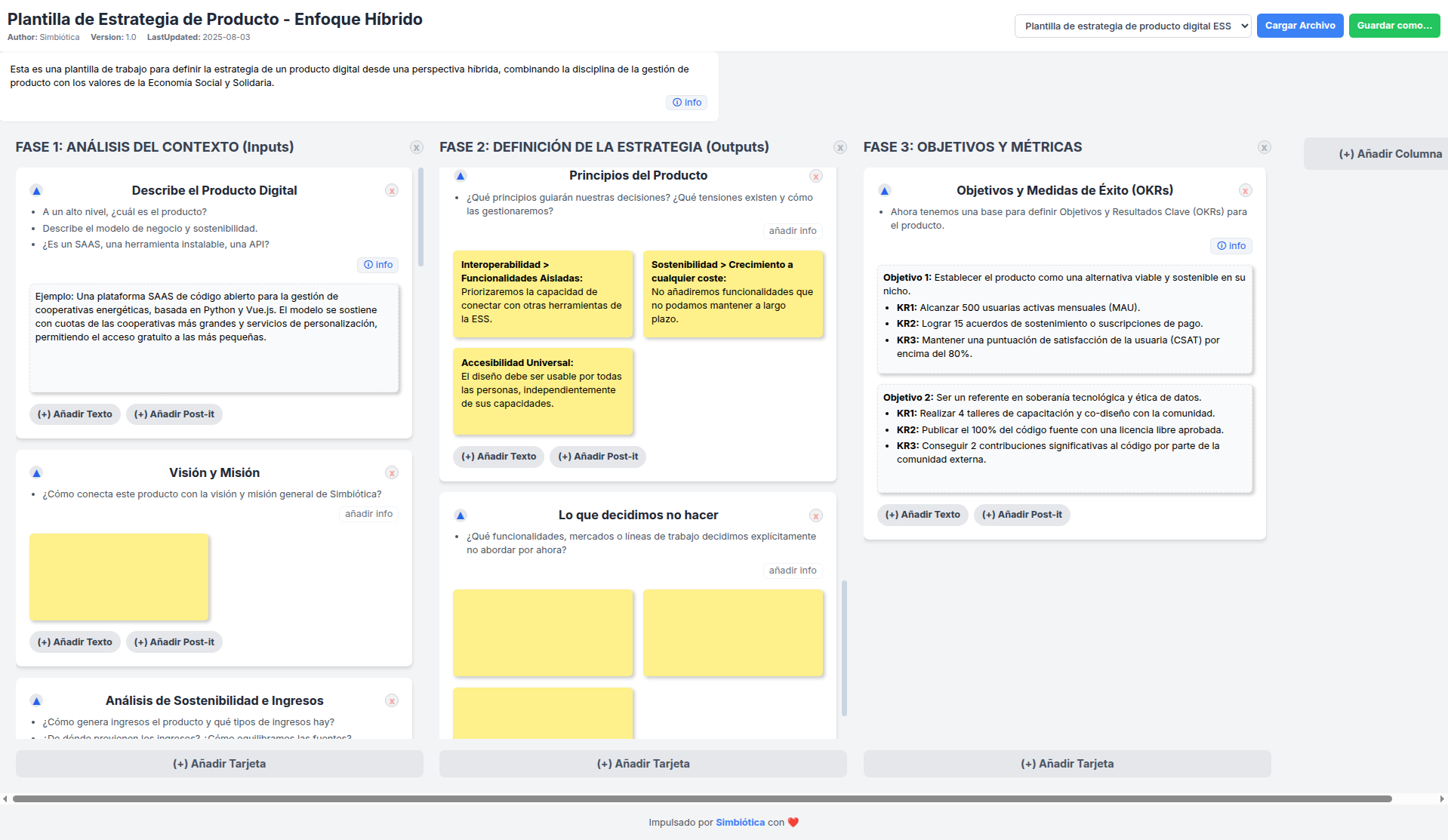Delete the 'Lo que decidimos no hacer' card
This screenshot has width=1448, height=840.
tap(816, 515)
